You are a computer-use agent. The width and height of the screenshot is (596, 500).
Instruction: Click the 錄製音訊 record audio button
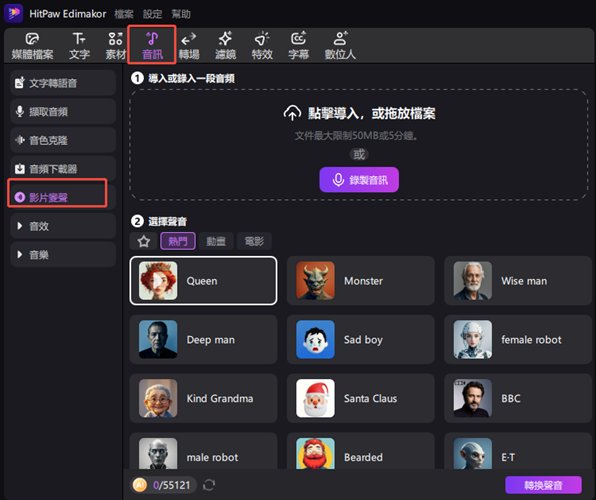[x=359, y=179]
